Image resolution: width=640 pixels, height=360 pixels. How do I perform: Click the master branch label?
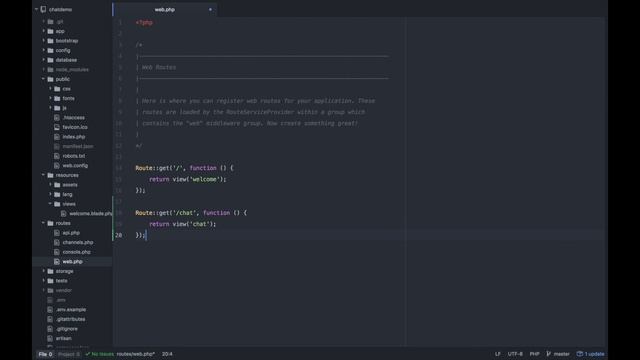561,354
